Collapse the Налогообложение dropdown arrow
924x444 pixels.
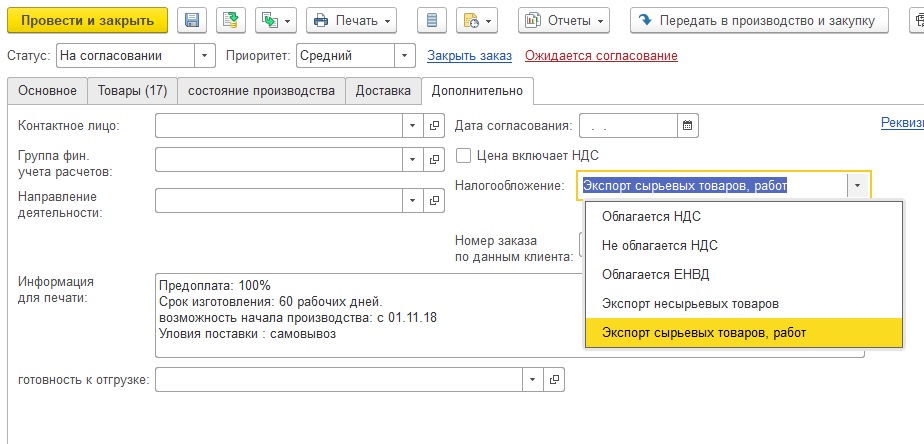857,186
